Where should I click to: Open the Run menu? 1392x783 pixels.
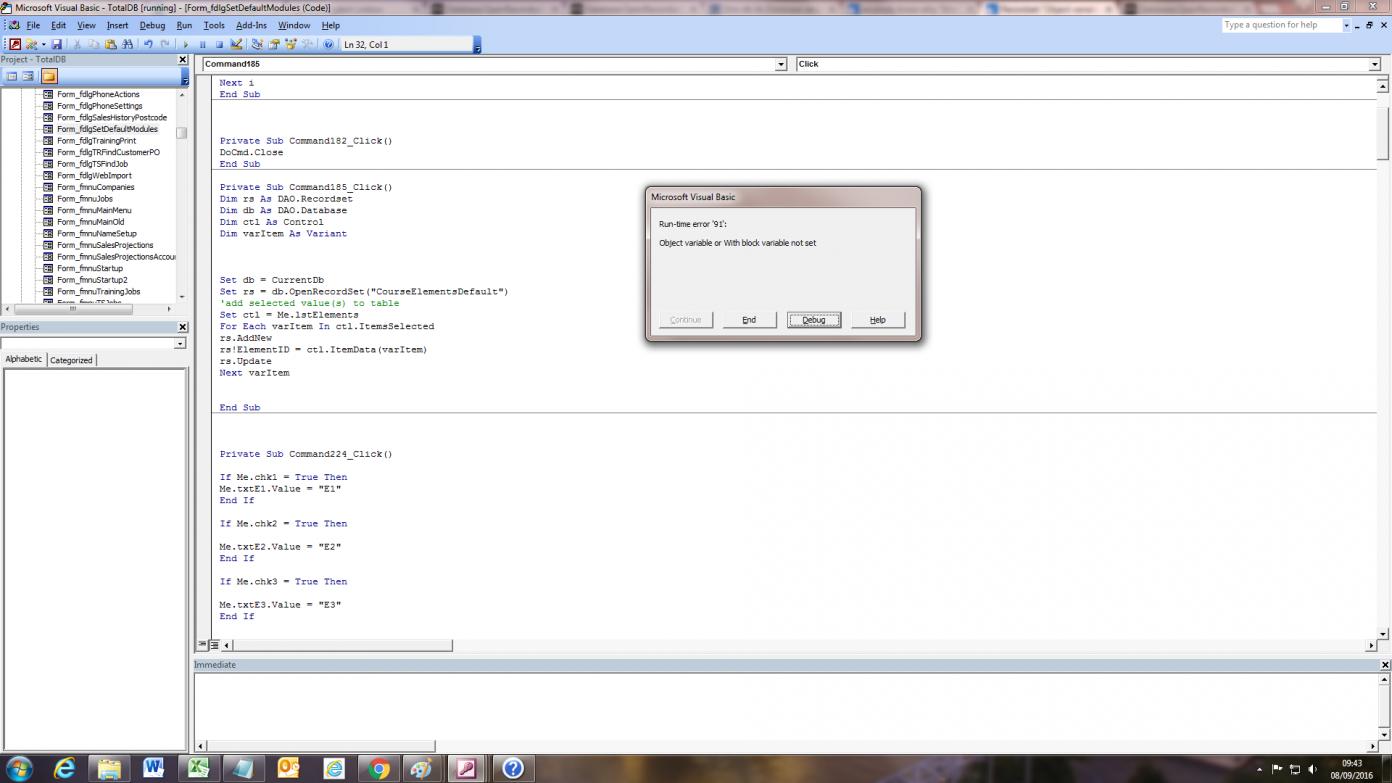pyautogui.click(x=184, y=25)
